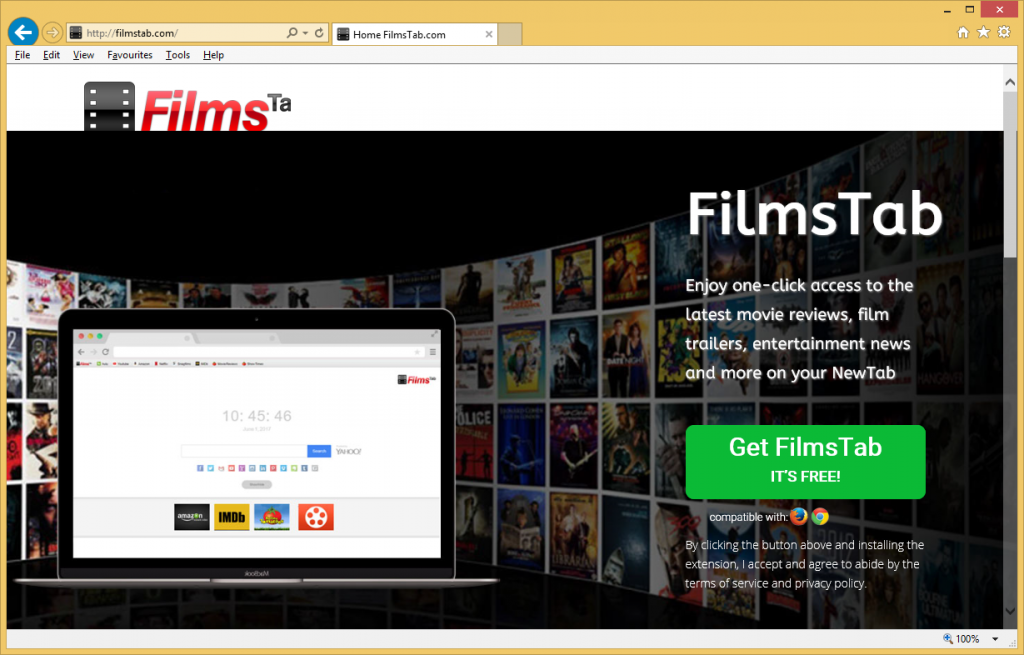This screenshot has width=1024, height=655.
Task: Close the Home FilmsTab.com tab
Action: click(x=488, y=35)
